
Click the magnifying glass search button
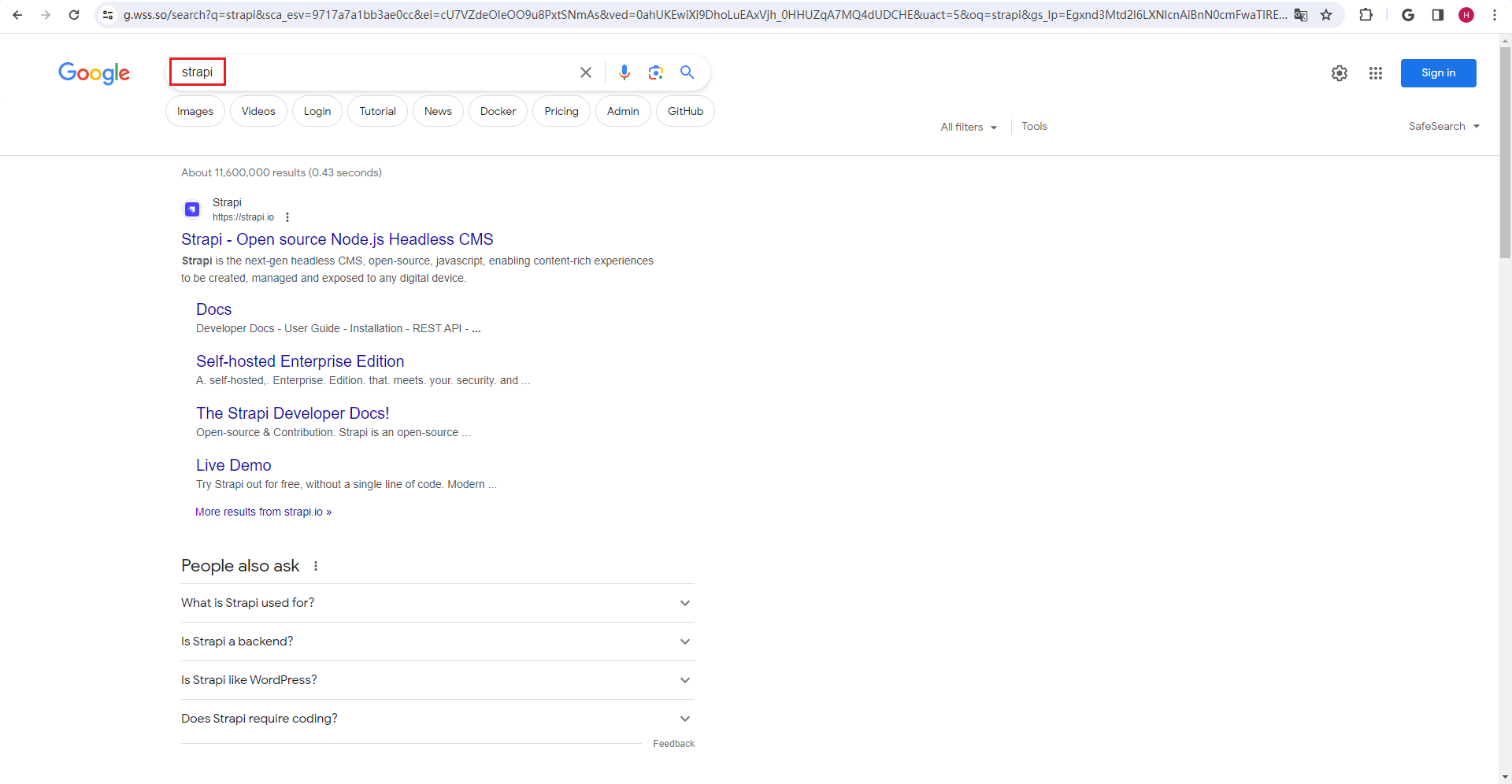point(687,72)
